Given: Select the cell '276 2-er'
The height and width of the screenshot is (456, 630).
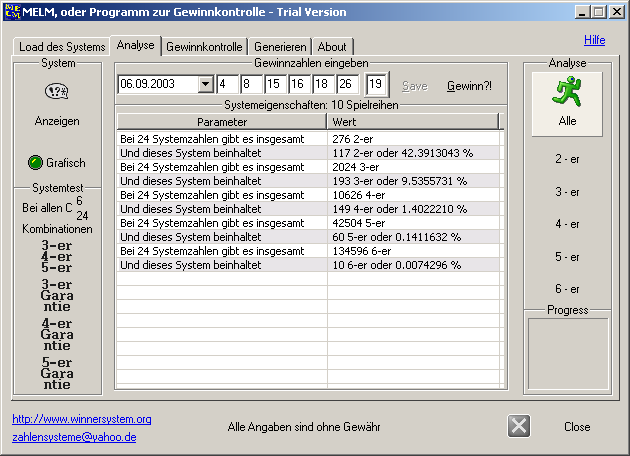Looking at the screenshot, I should (x=413, y=139).
